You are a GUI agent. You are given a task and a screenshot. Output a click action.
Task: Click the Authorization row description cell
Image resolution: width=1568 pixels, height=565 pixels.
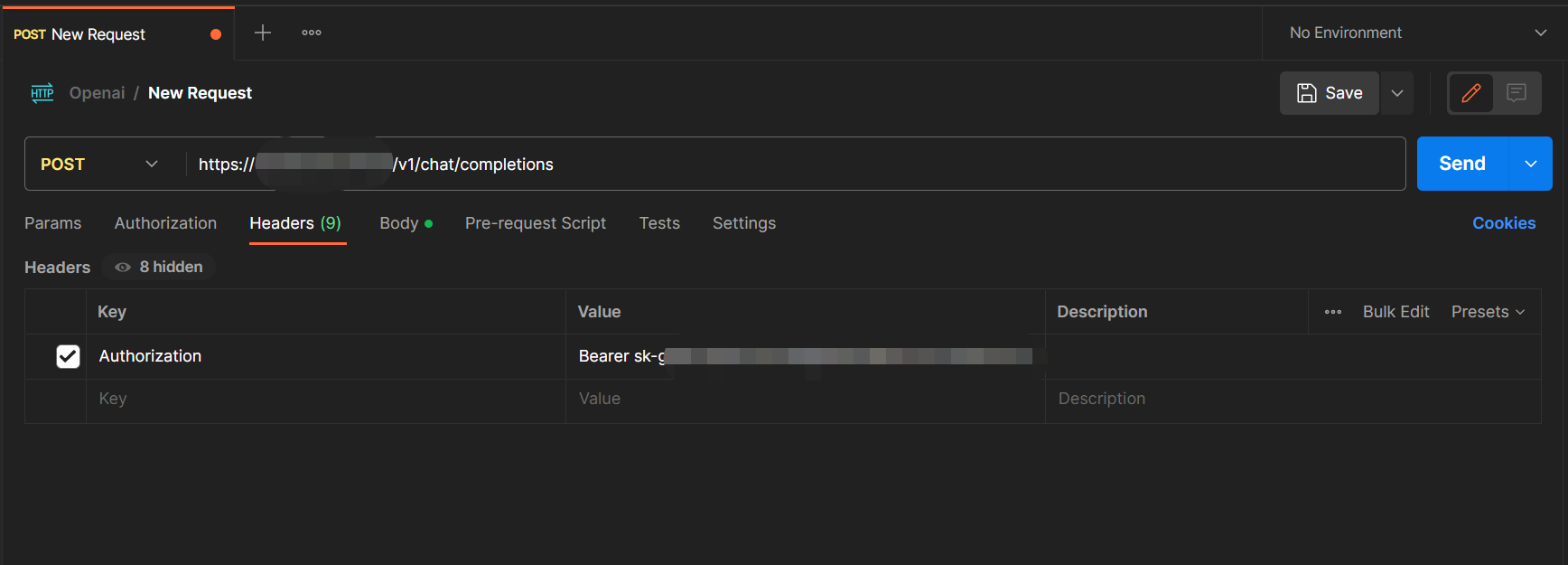1293,356
